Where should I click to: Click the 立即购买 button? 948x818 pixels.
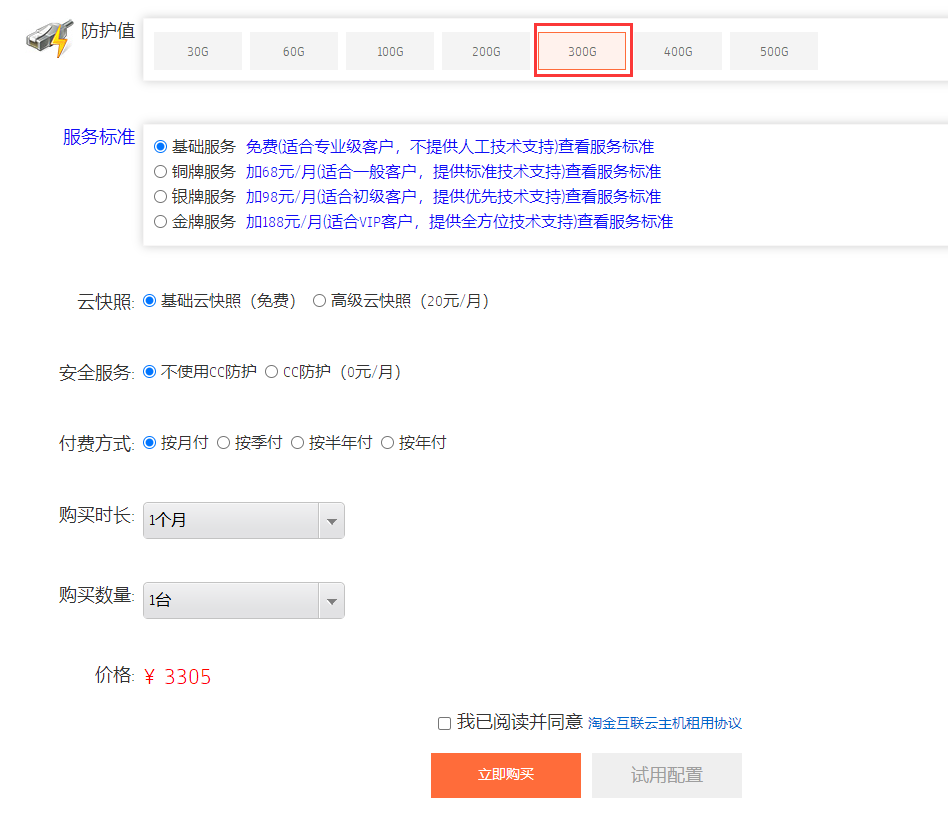click(x=505, y=775)
